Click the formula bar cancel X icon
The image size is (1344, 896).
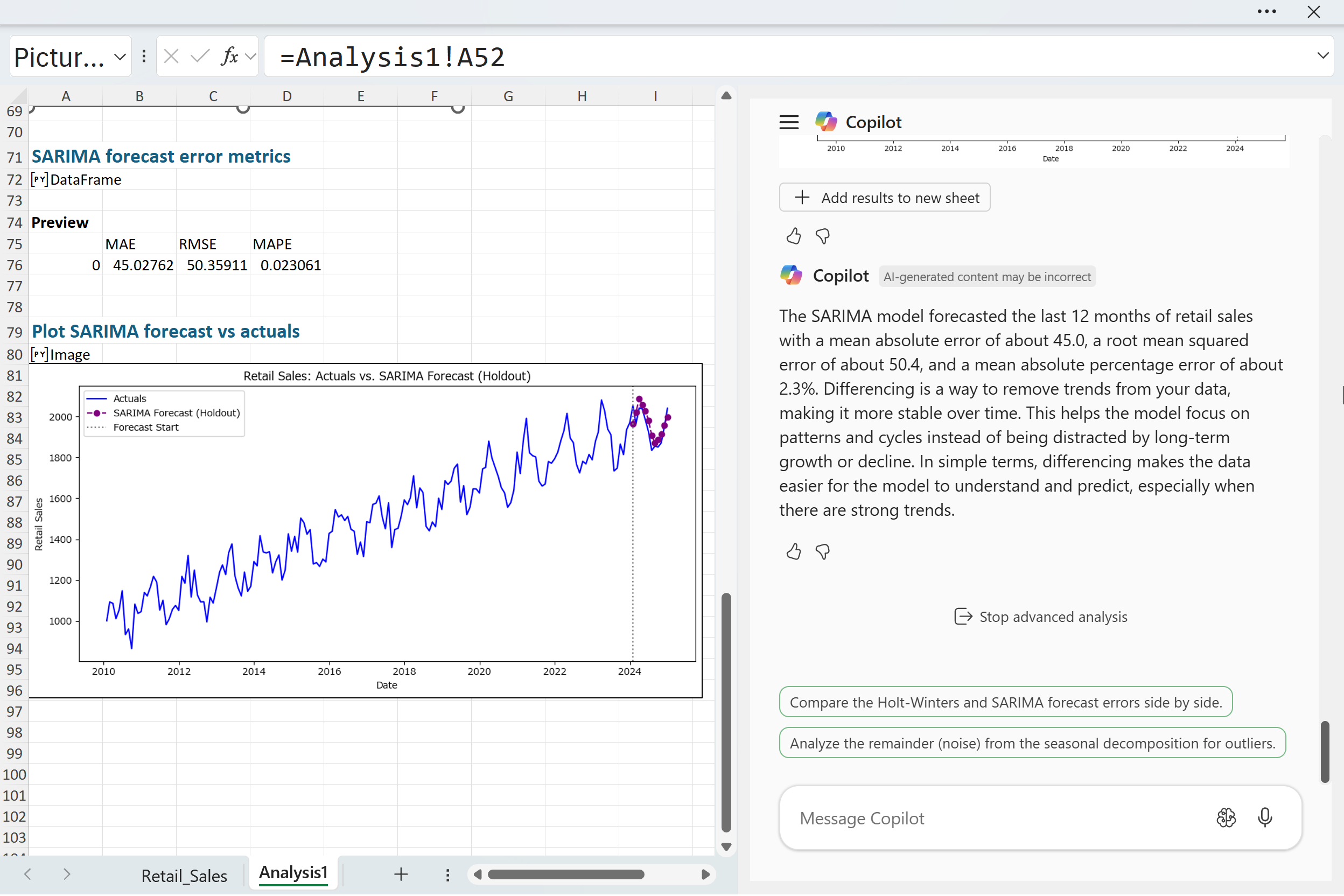pyautogui.click(x=171, y=56)
